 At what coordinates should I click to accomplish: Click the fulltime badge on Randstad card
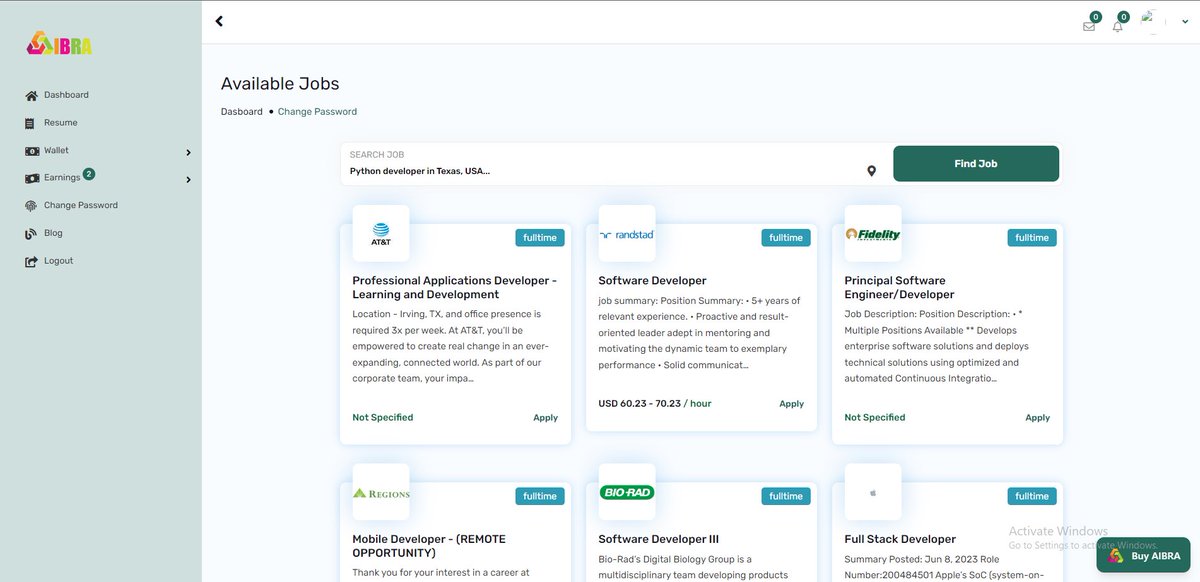pos(786,238)
